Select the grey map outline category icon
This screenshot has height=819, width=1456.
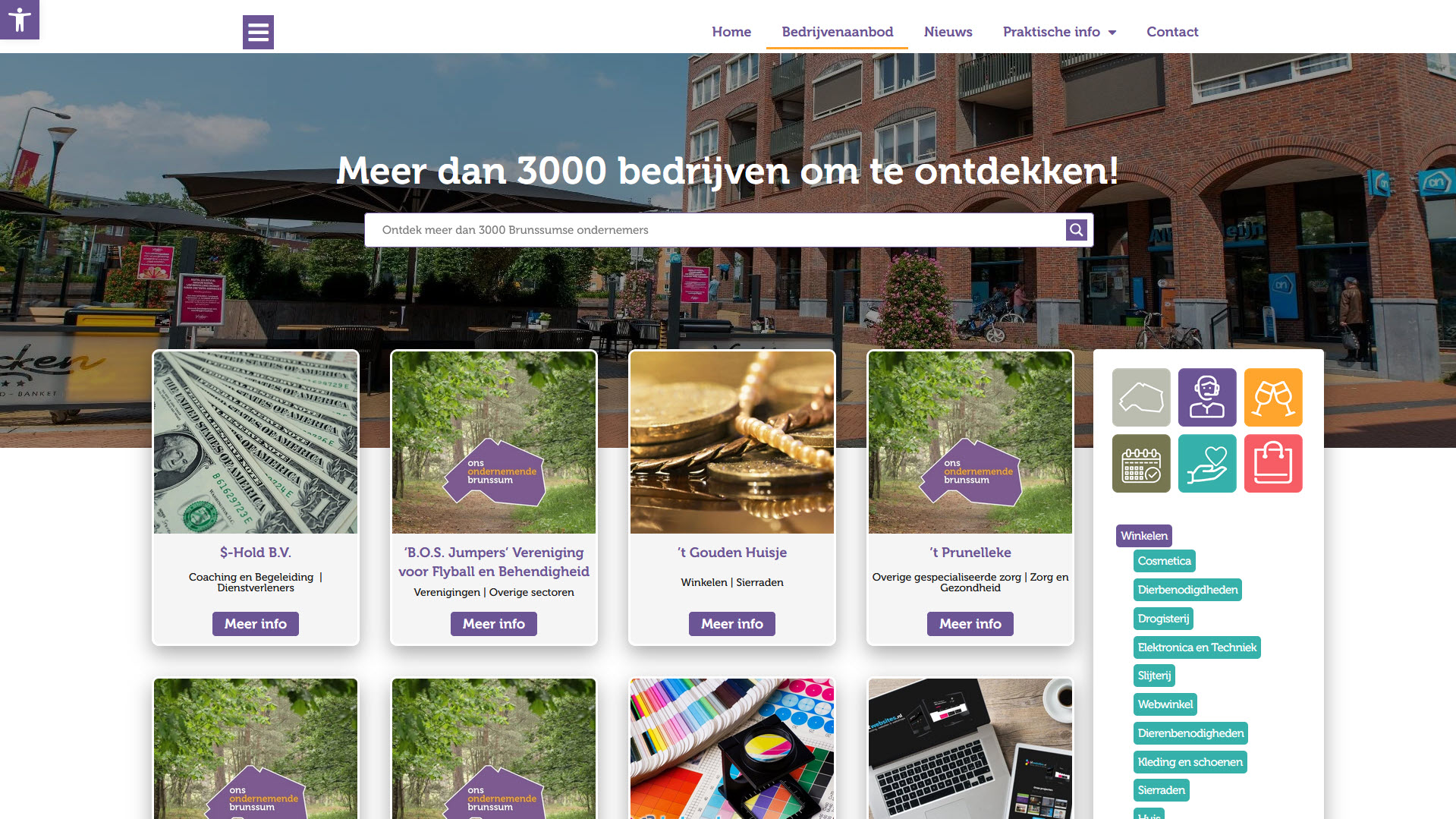(1141, 397)
